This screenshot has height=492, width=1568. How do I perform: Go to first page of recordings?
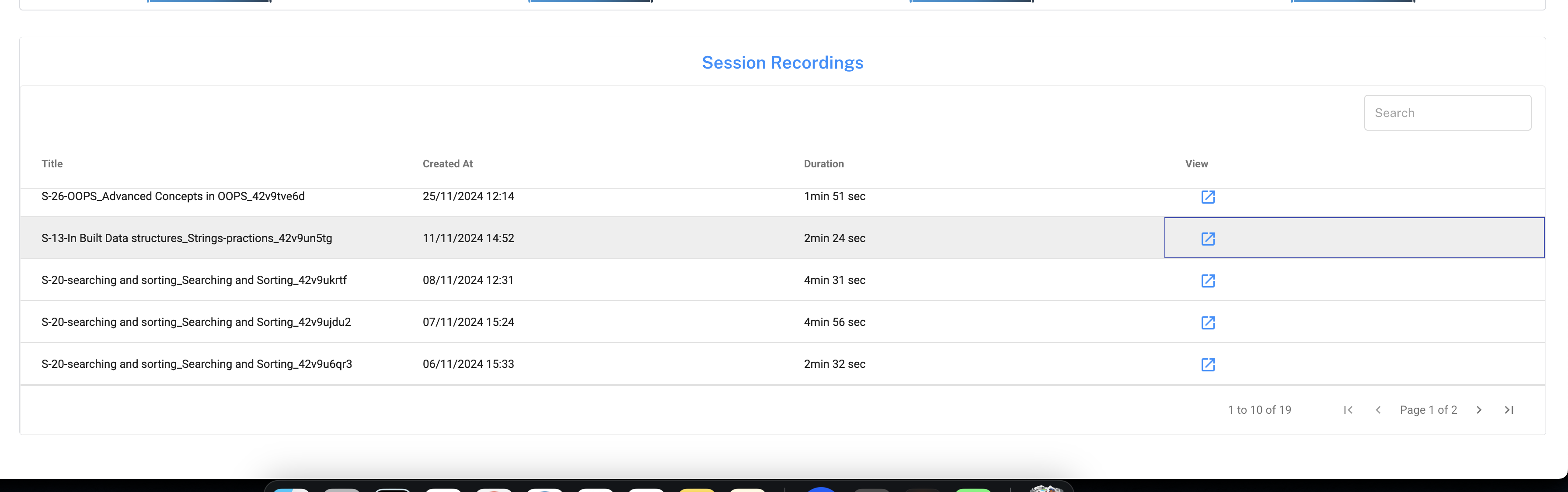coord(1348,410)
